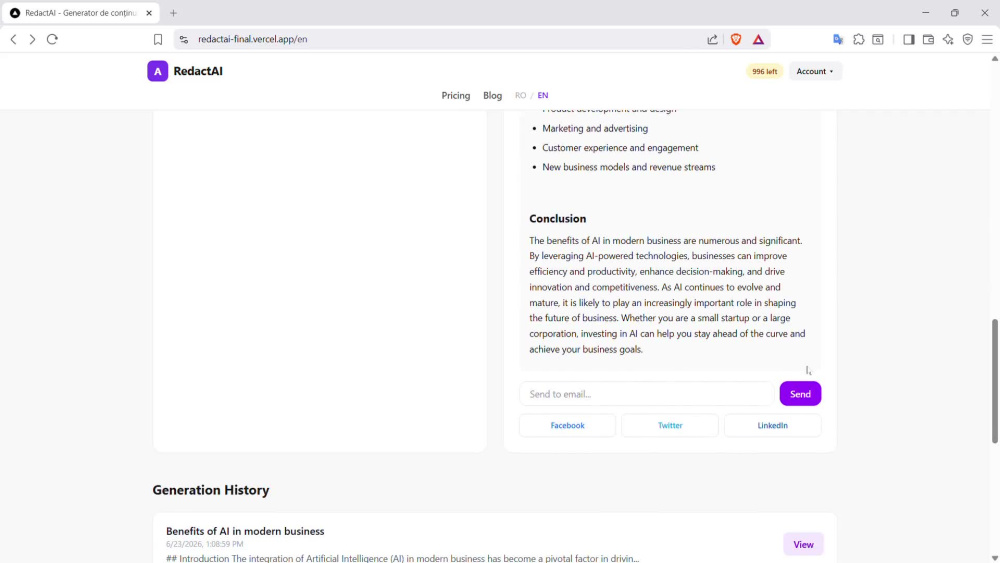Close the RedactAI browser tab
The height and width of the screenshot is (563, 1000).
point(149,13)
